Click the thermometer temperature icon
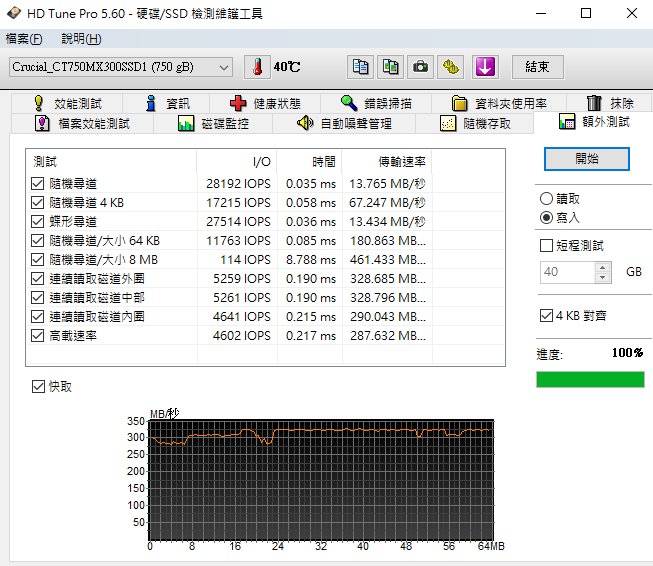The height and width of the screenshot is (566, 653). 256,67
